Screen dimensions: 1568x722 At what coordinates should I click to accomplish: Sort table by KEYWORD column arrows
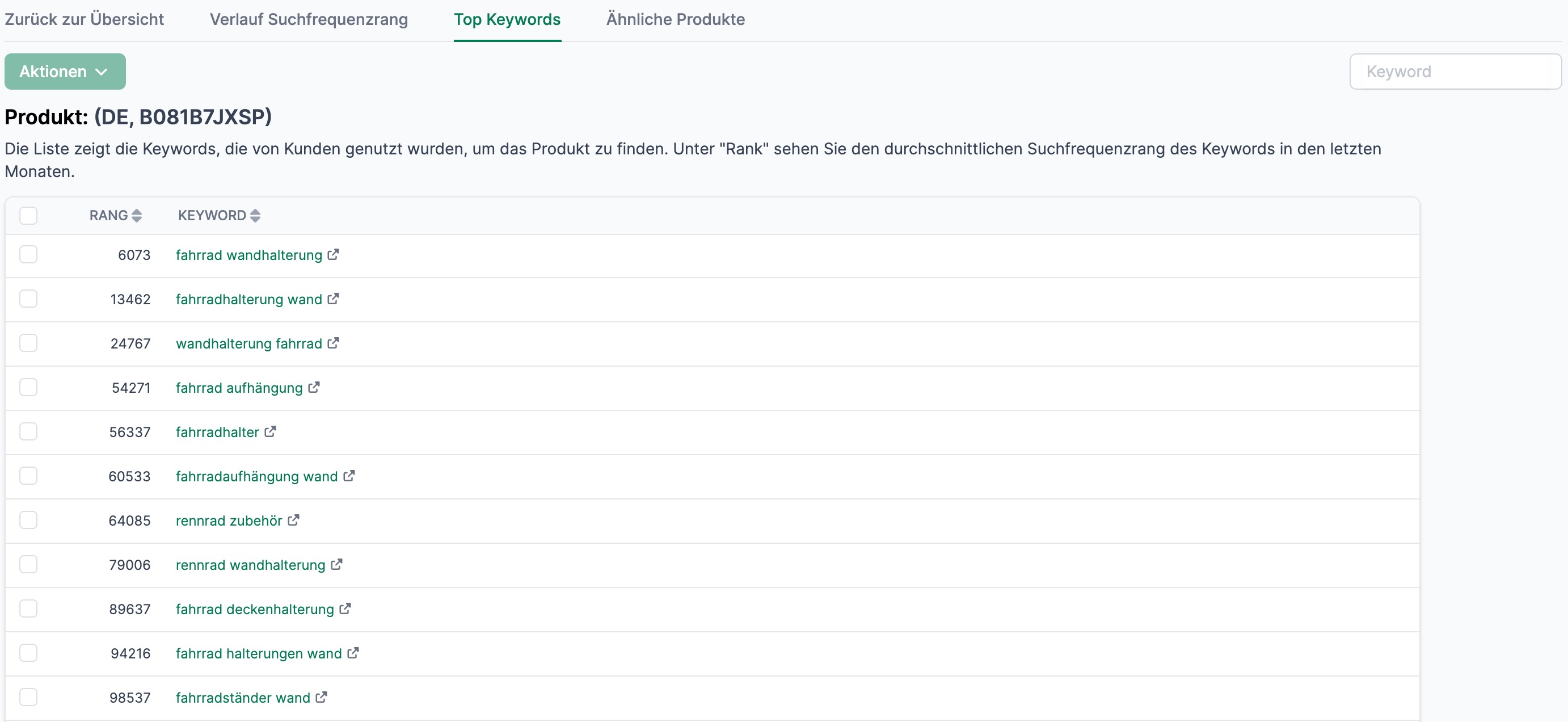pyautogui.click(x=255, y=216)
